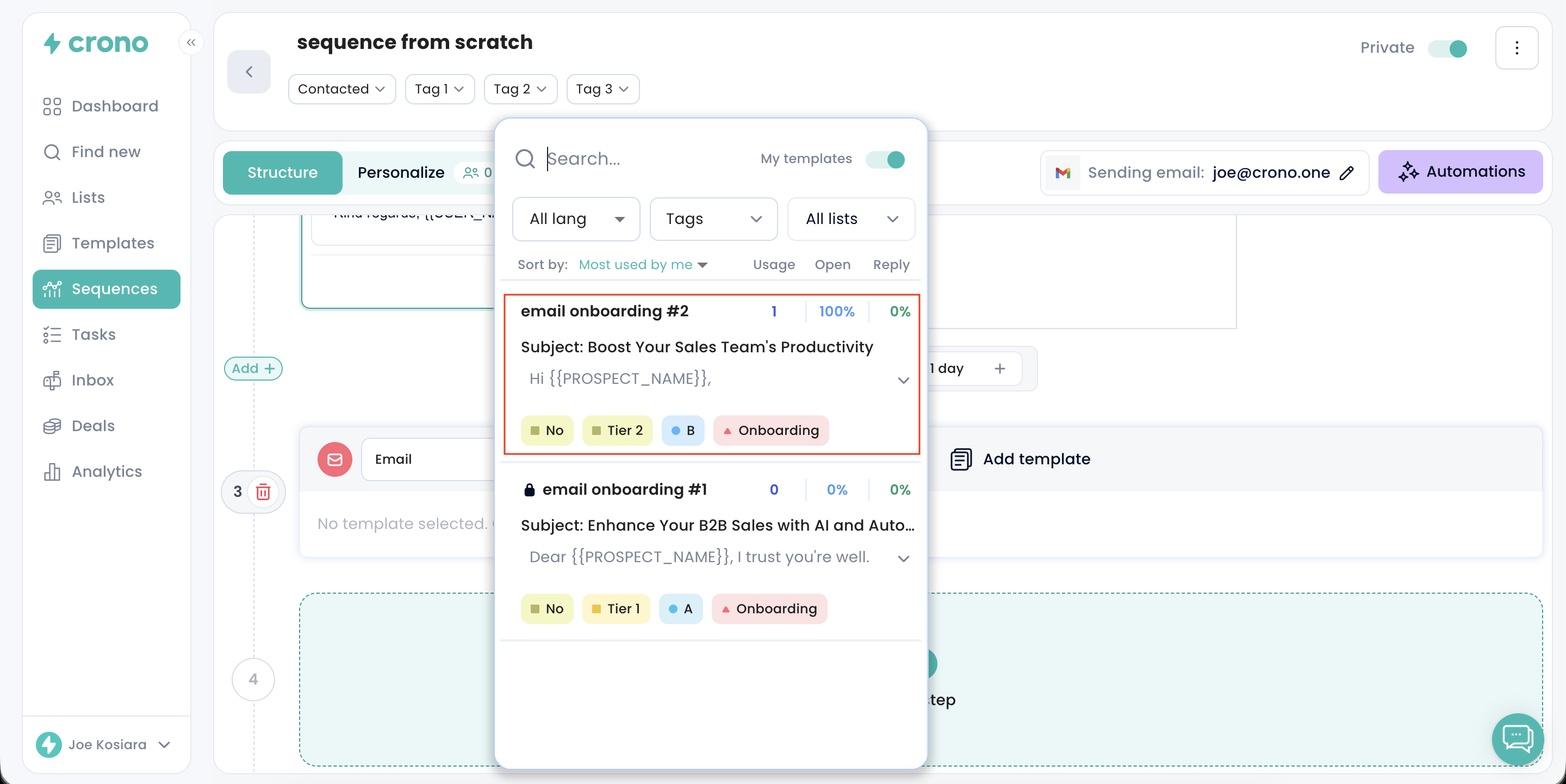
Task: Expand email onboarding #1 preview chevron
Action: point(903,558)
